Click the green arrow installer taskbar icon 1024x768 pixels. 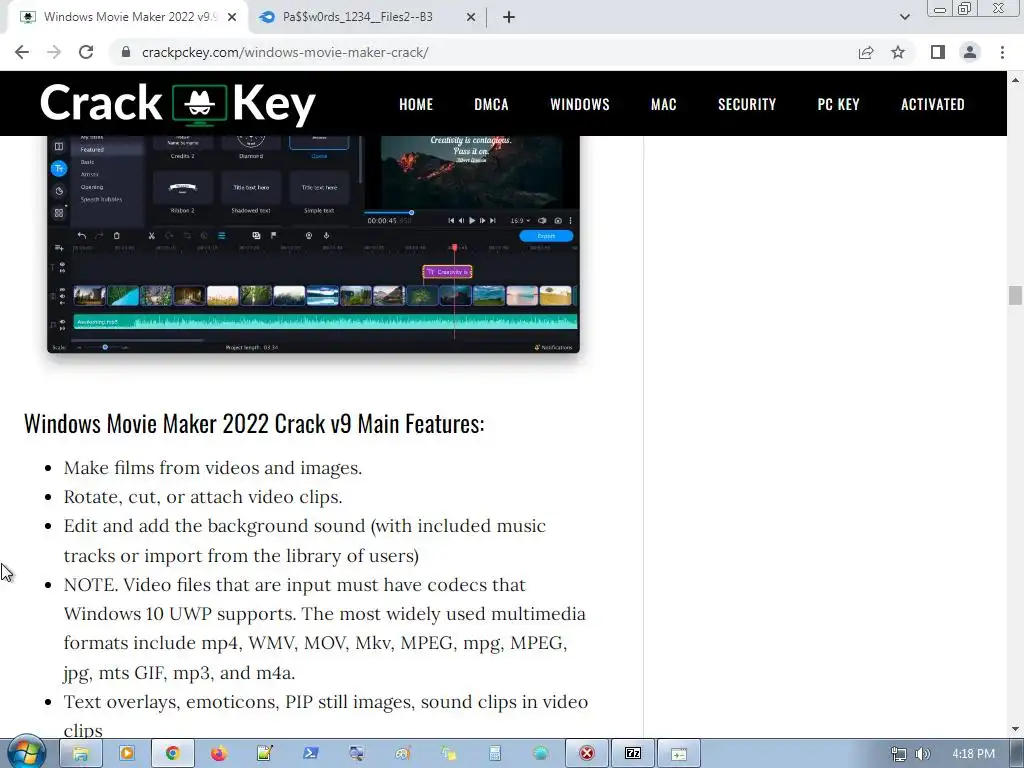(679, 754)
